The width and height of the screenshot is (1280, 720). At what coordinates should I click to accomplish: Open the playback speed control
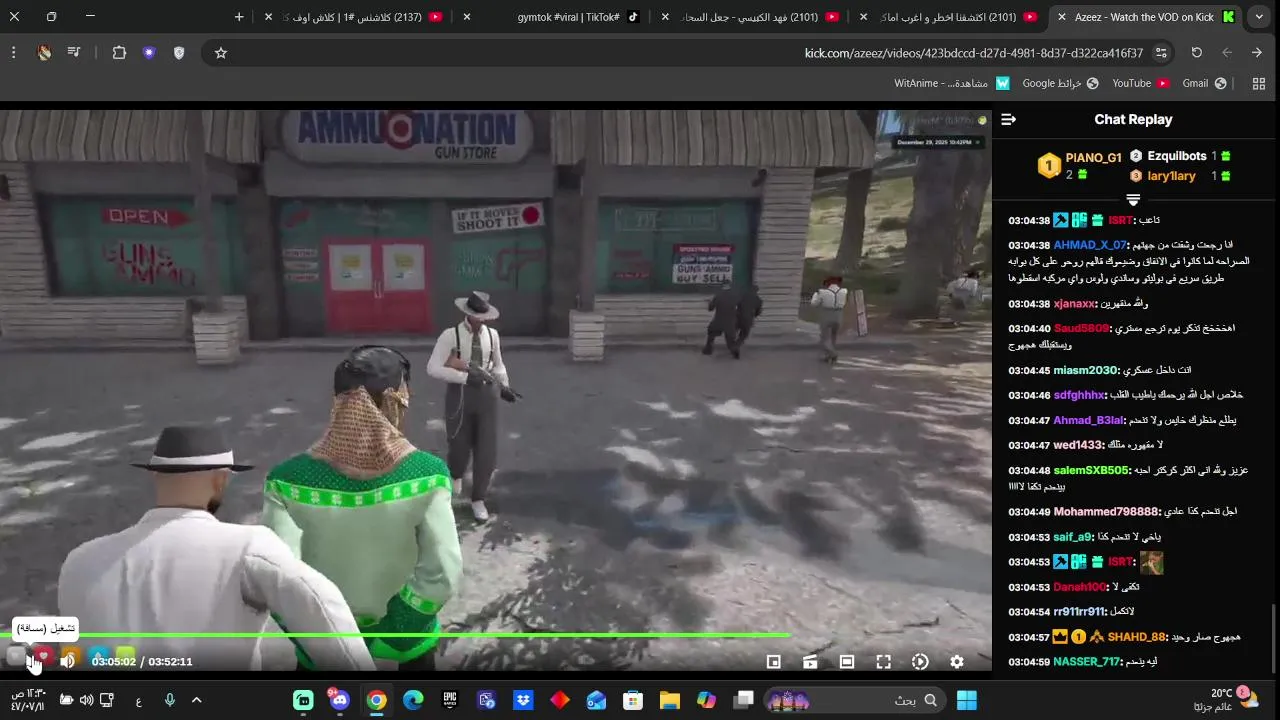[x=920, y=662]
